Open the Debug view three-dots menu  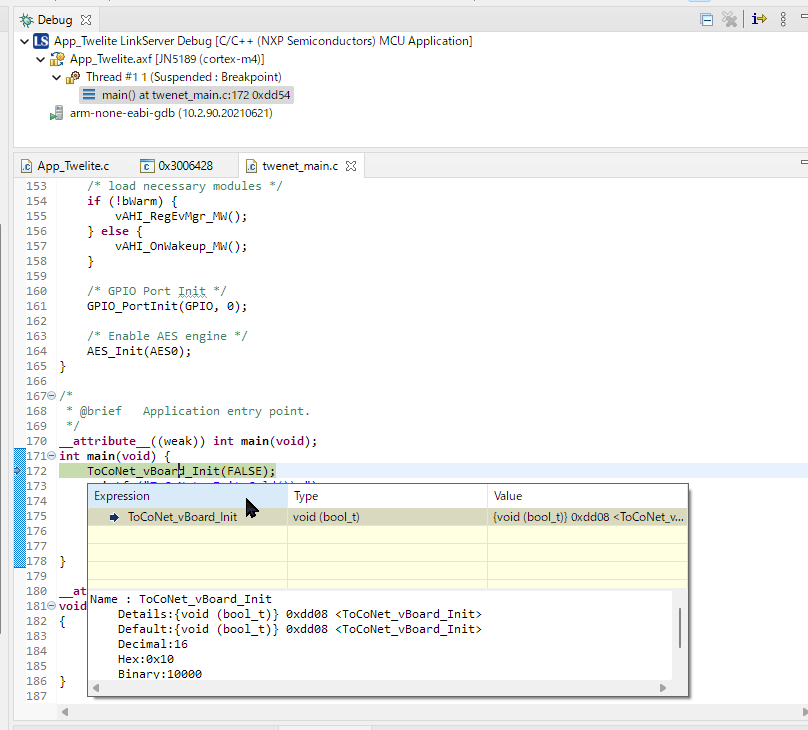click(x=783, y=20)
